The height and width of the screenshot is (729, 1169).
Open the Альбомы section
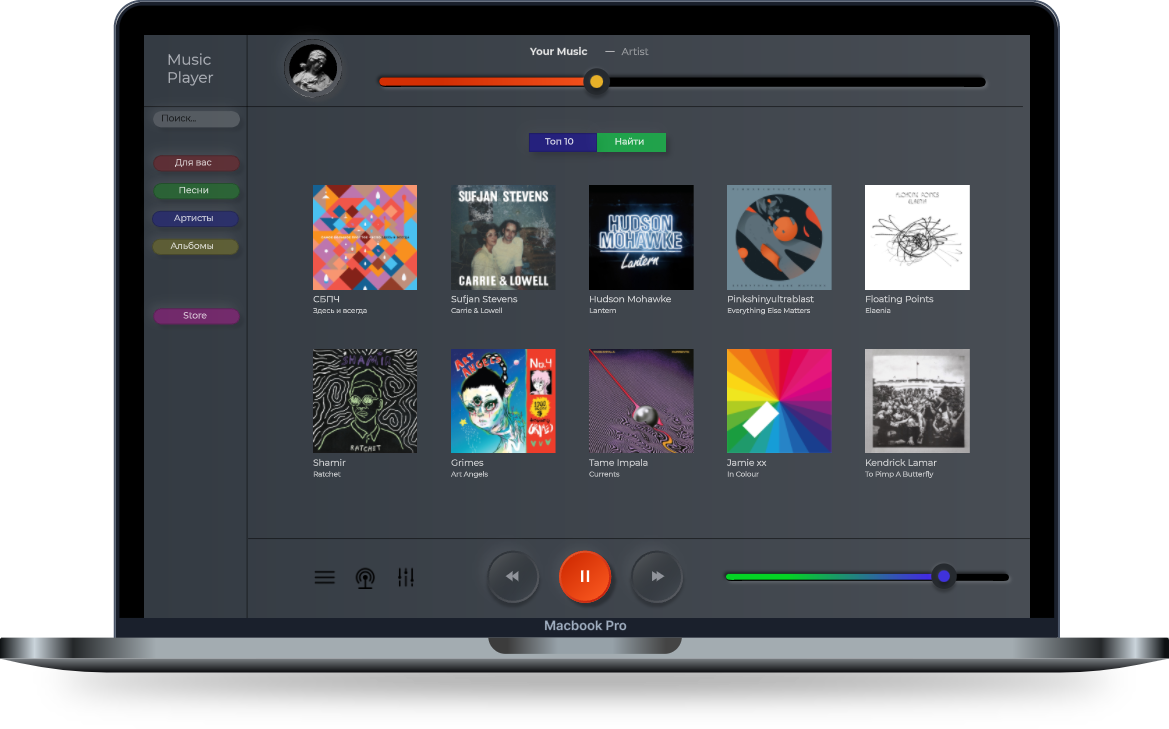[195, 246]
